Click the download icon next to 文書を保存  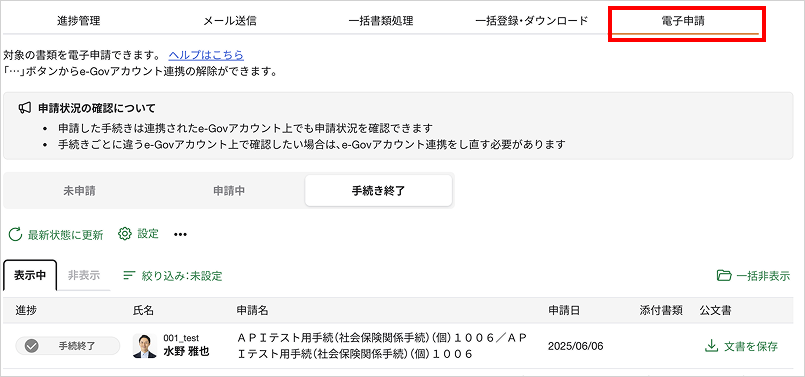pyautogui.click(x=711, y=346)
